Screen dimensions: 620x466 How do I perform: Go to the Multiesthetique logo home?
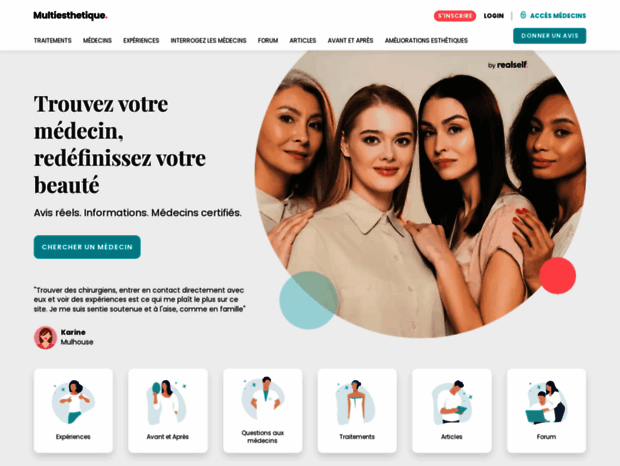[x=70, y=15]
